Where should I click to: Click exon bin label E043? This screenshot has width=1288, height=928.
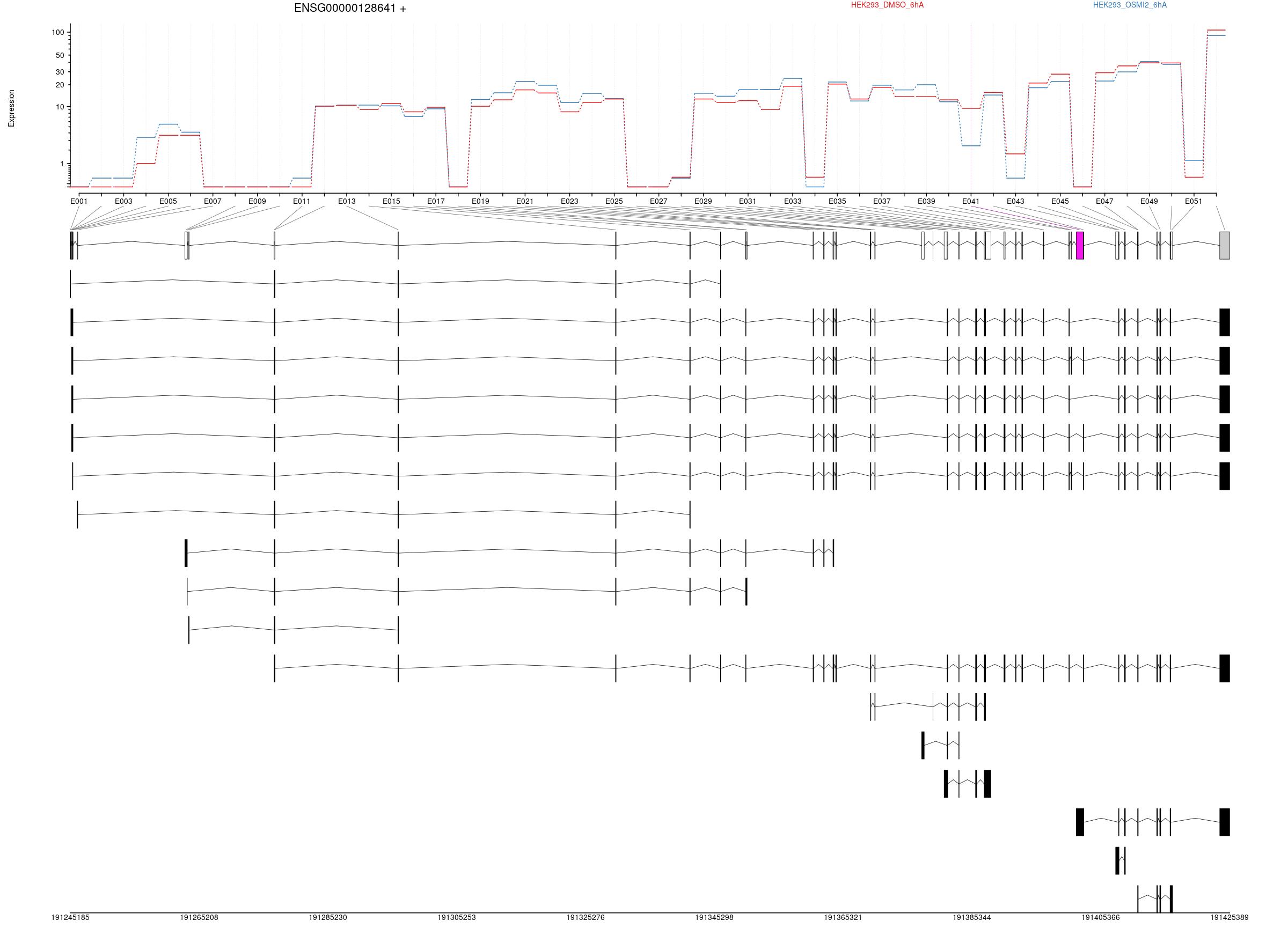[1015, 202]
